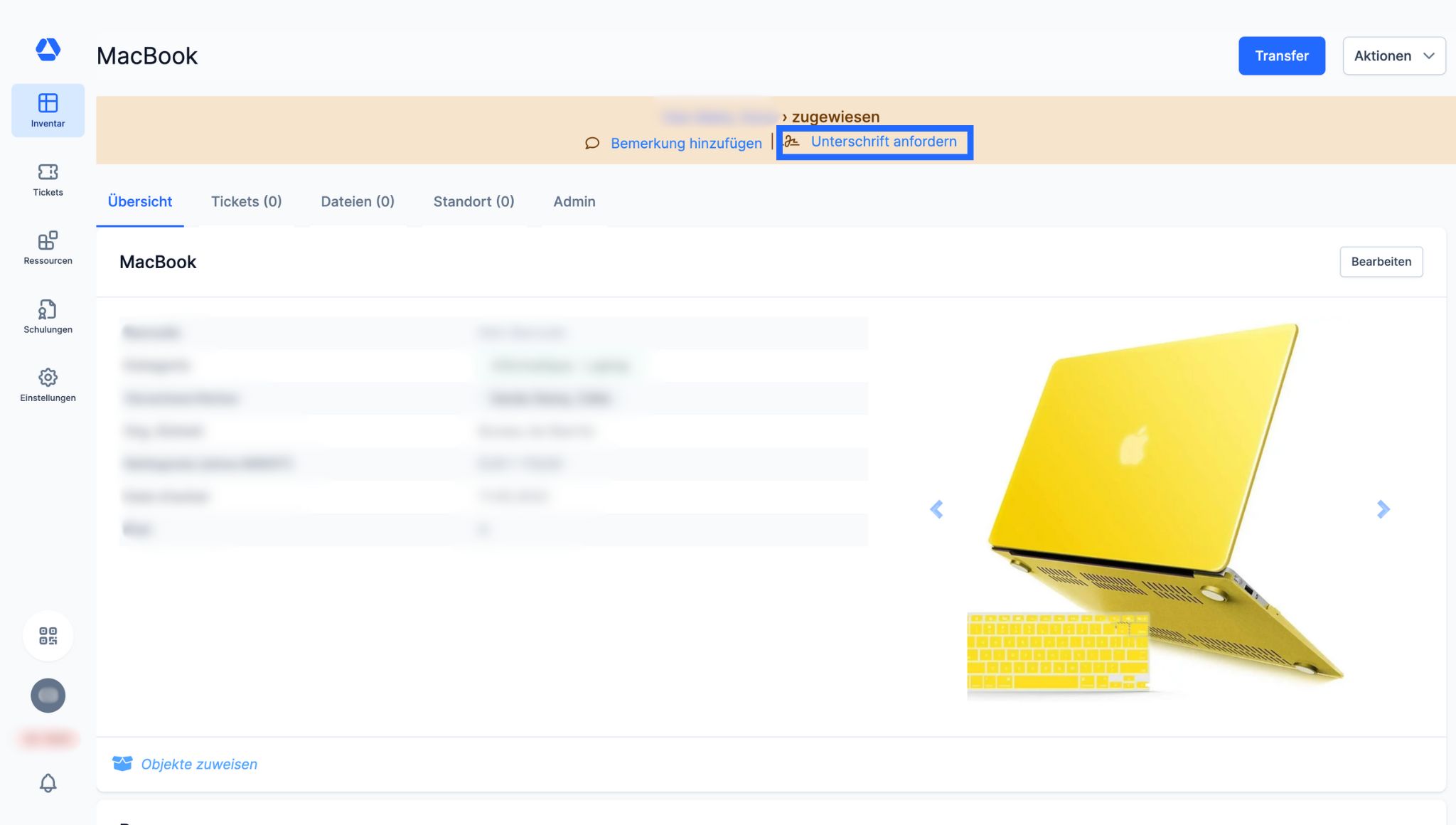Click the speech bubble remark icon

[592, 144]
